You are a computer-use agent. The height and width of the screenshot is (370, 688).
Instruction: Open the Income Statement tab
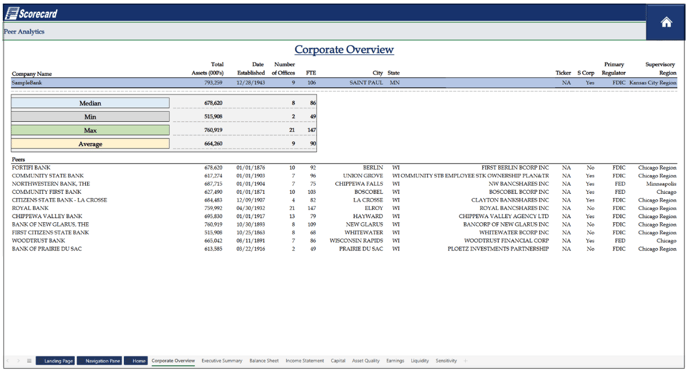pyautogui.click(x=305, y=361)
